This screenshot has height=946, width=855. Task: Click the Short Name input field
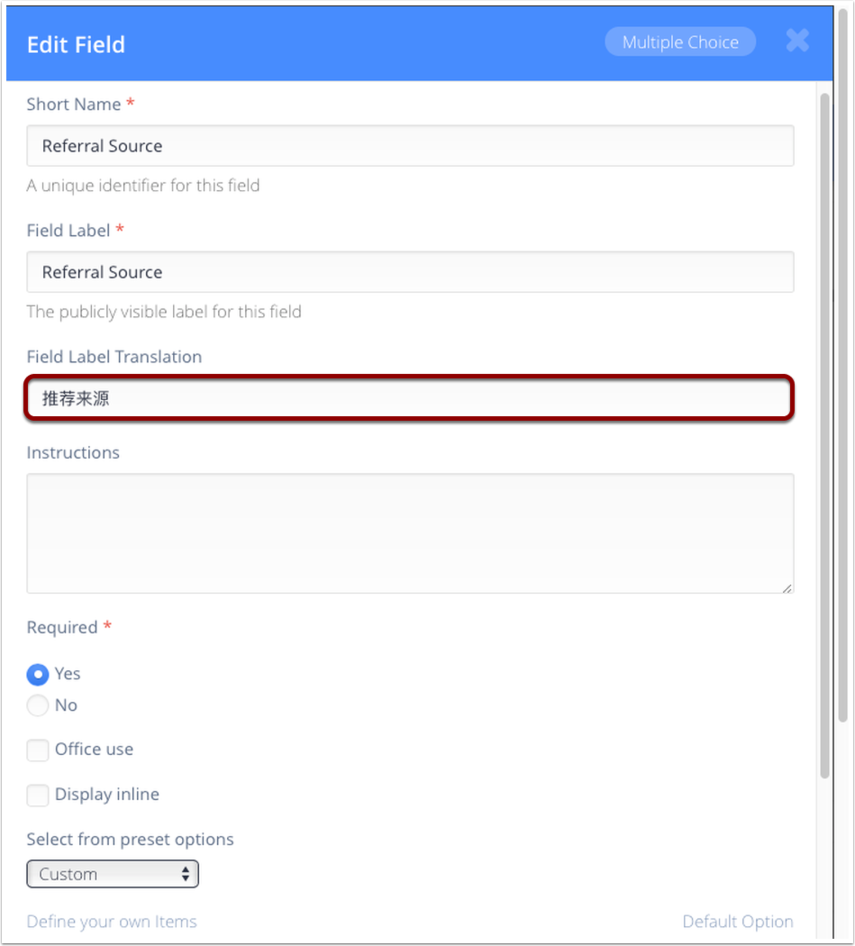[x=410, y=146]
